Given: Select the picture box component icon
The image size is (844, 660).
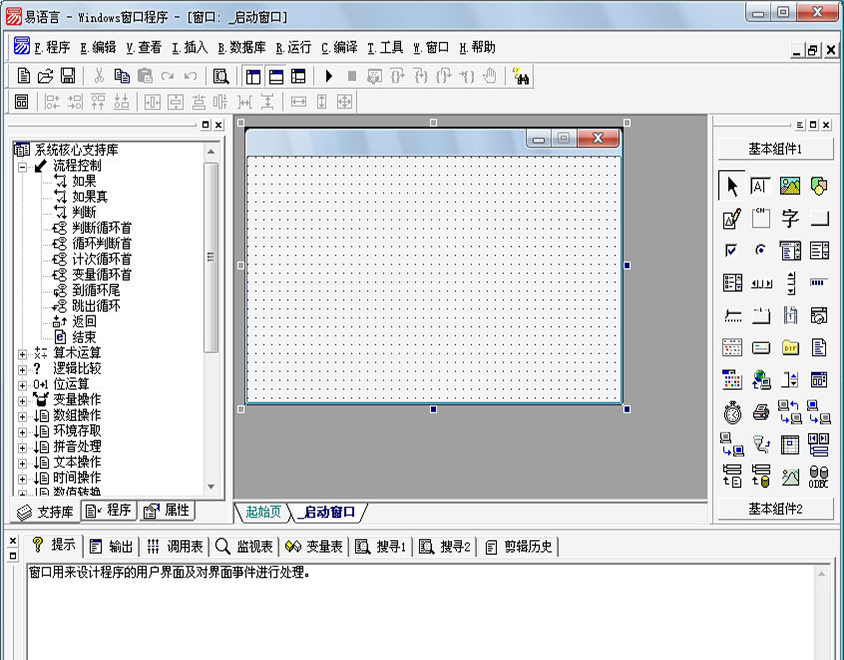Looking at the screenshot, I should 790,186.
